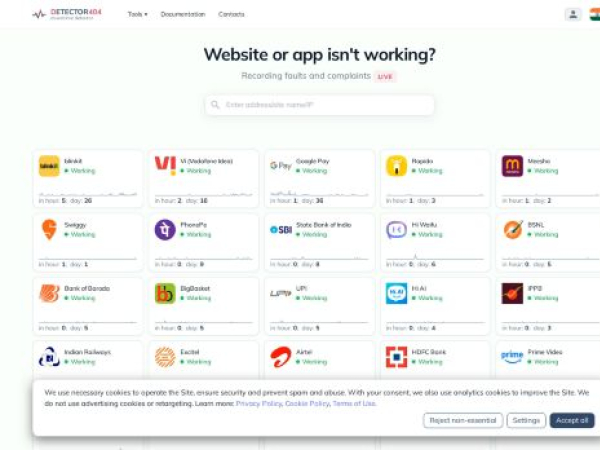Select the HDFC Bank logo
This screenshot has height=450, width=600.
tap(396, 357)
